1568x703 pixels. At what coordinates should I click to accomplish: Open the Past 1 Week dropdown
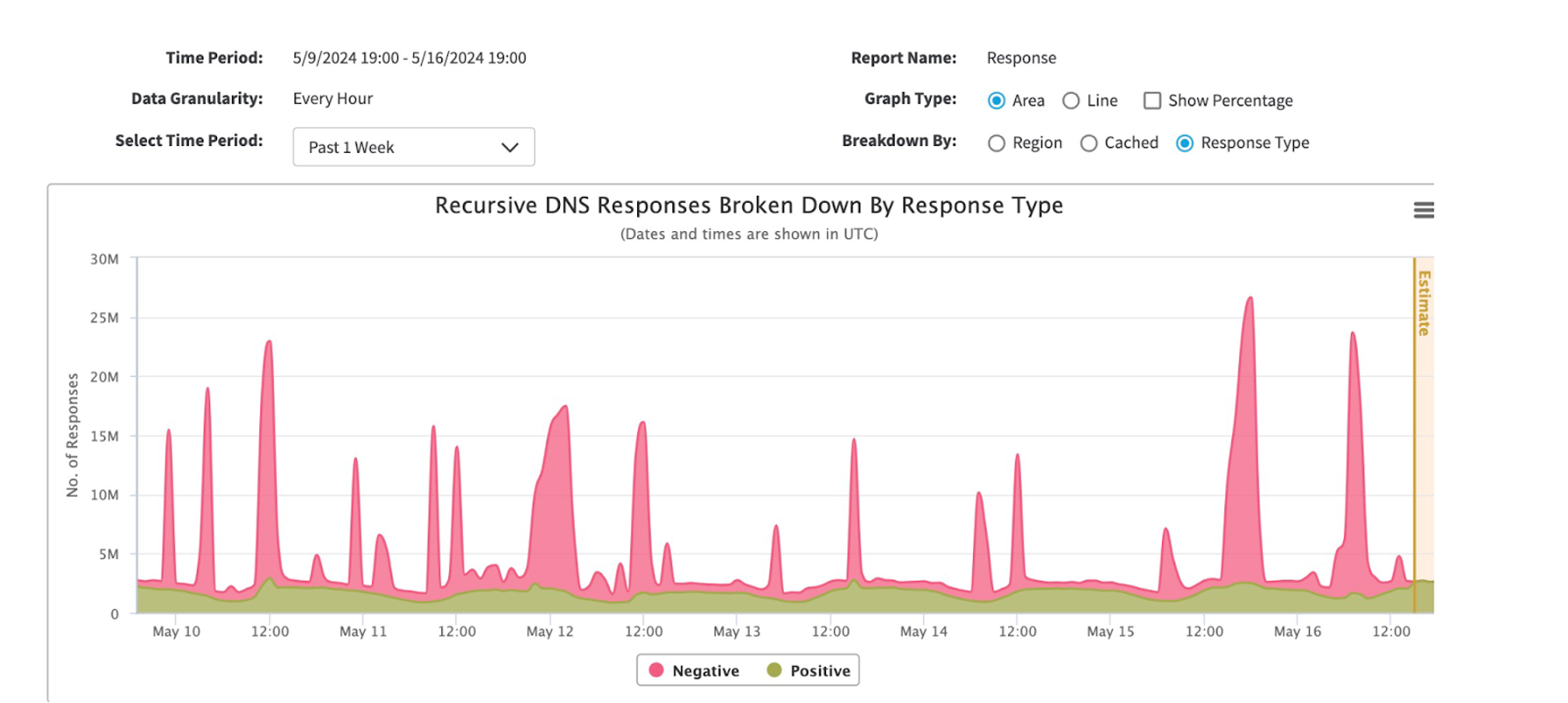coord(413,148)
